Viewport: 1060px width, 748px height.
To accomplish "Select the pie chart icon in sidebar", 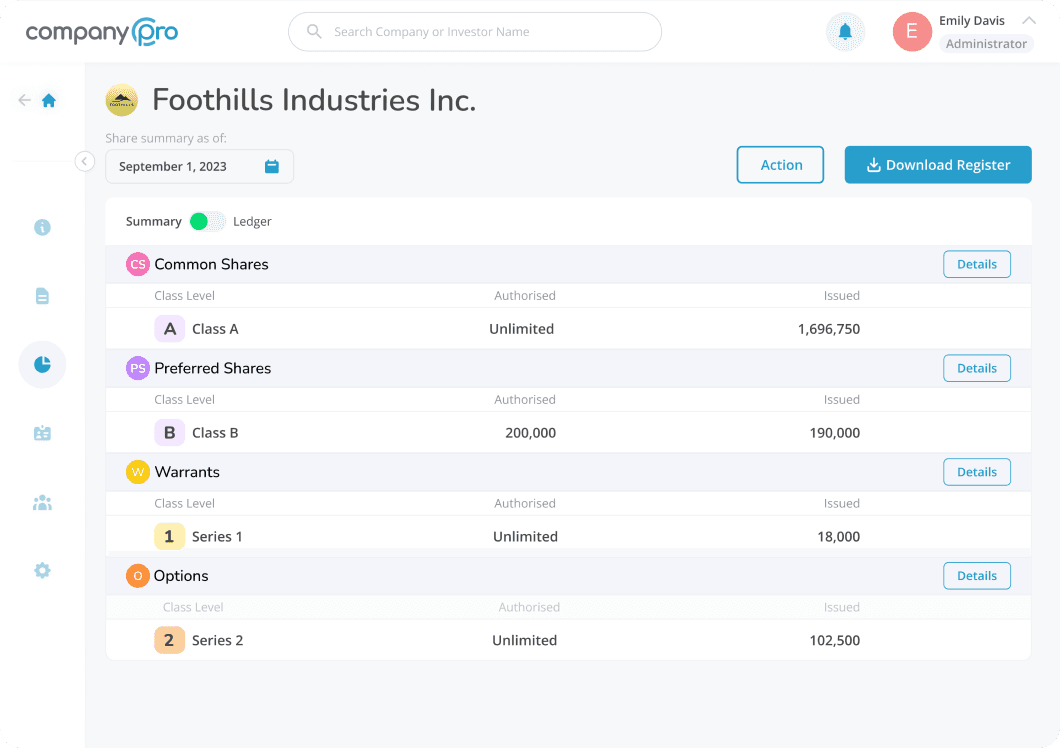I will click(x=42, y=365).
